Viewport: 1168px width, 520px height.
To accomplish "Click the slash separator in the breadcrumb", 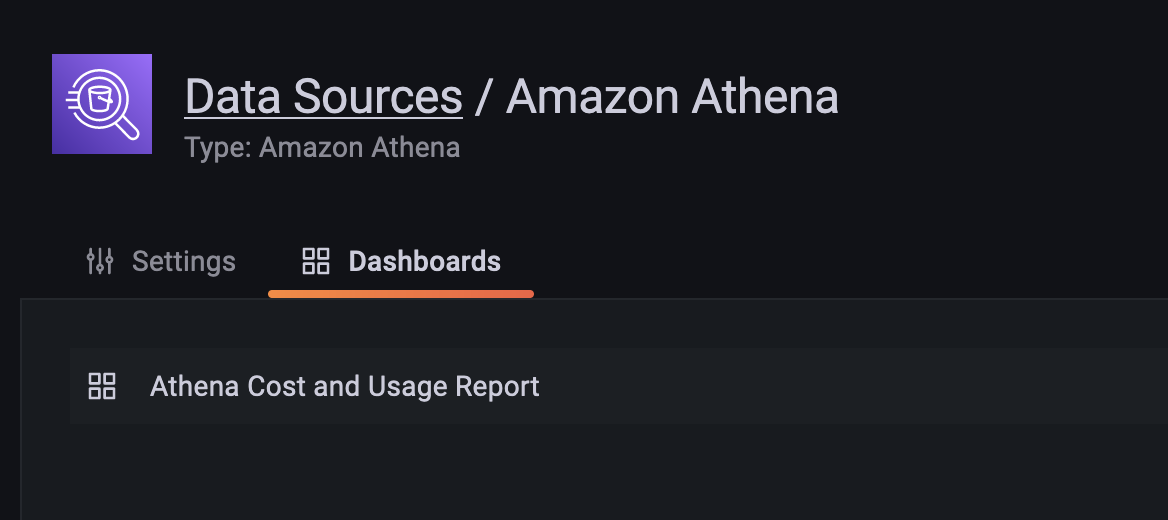I will 484,97.
